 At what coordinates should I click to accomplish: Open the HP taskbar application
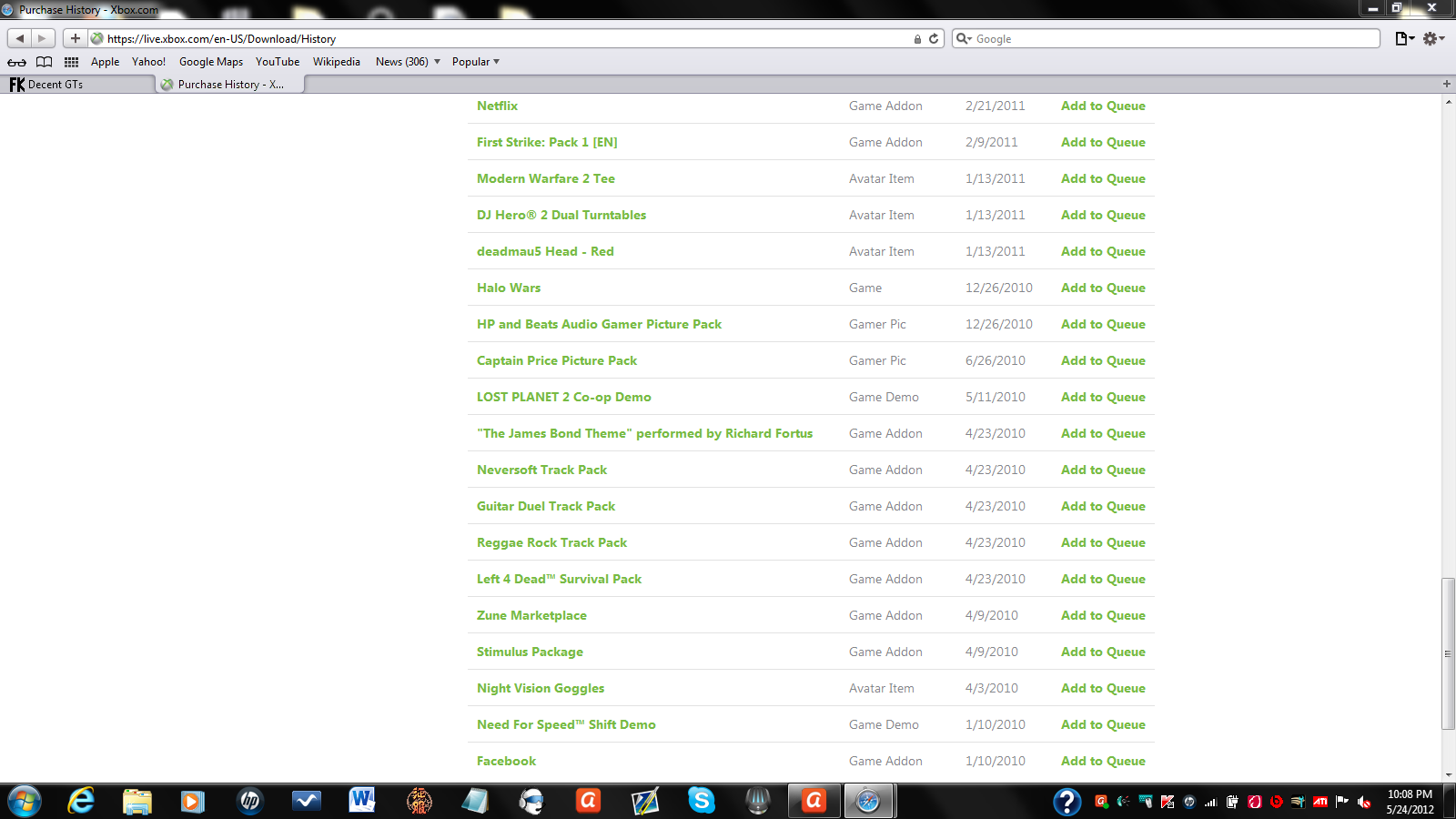tap(249, 801)
